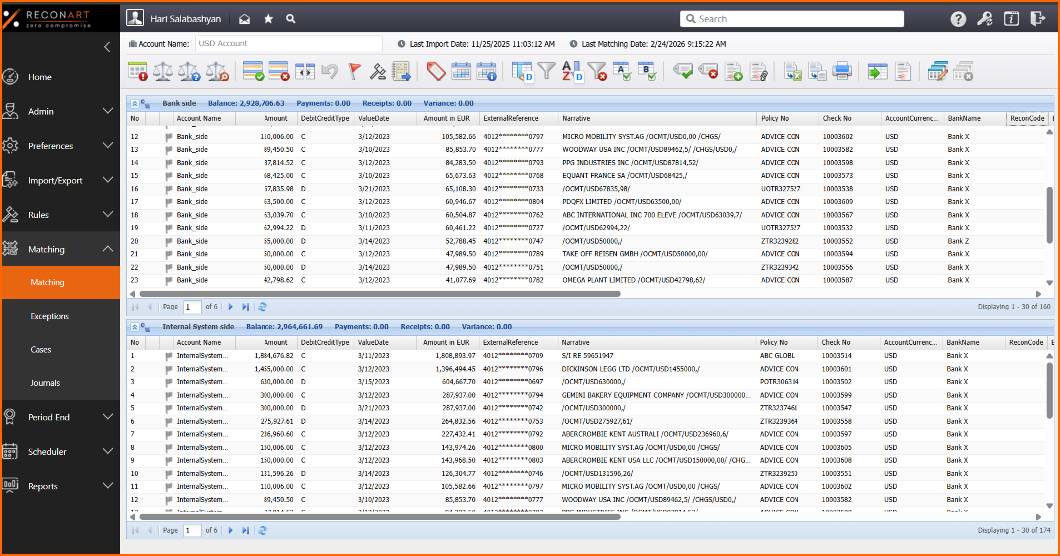This screenshot has height=556, width=1060.
Task: Open the envelope messages icon
Action: tap(245, 19)
